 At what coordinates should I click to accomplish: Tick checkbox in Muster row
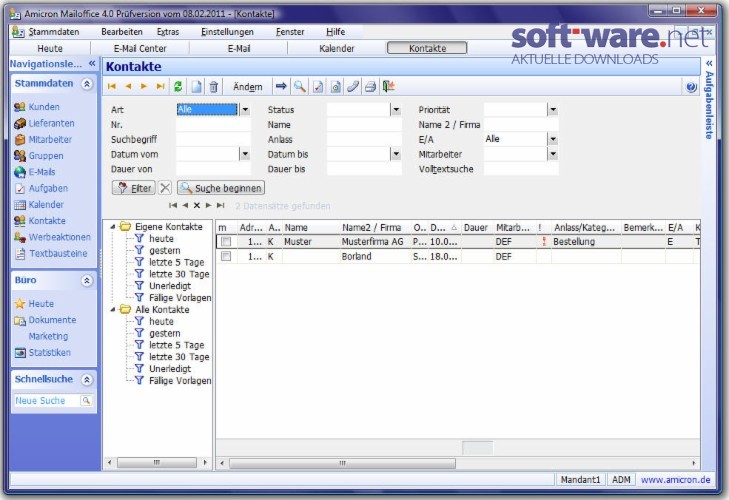[226, 241]
